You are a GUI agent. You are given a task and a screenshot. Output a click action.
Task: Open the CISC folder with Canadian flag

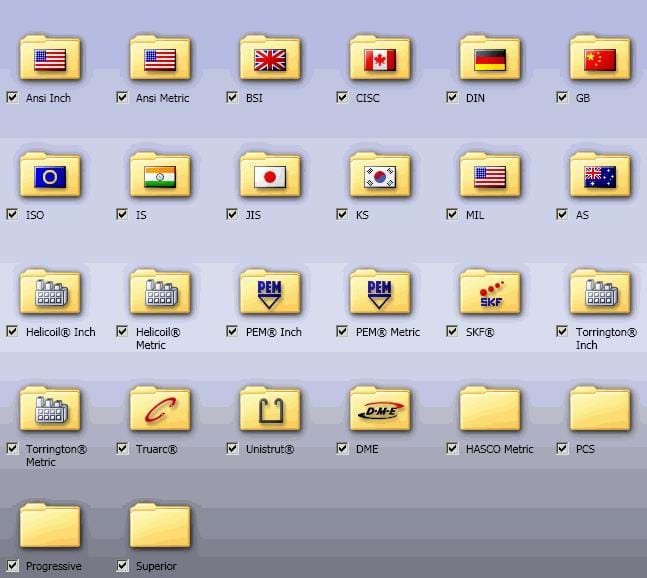380,60
